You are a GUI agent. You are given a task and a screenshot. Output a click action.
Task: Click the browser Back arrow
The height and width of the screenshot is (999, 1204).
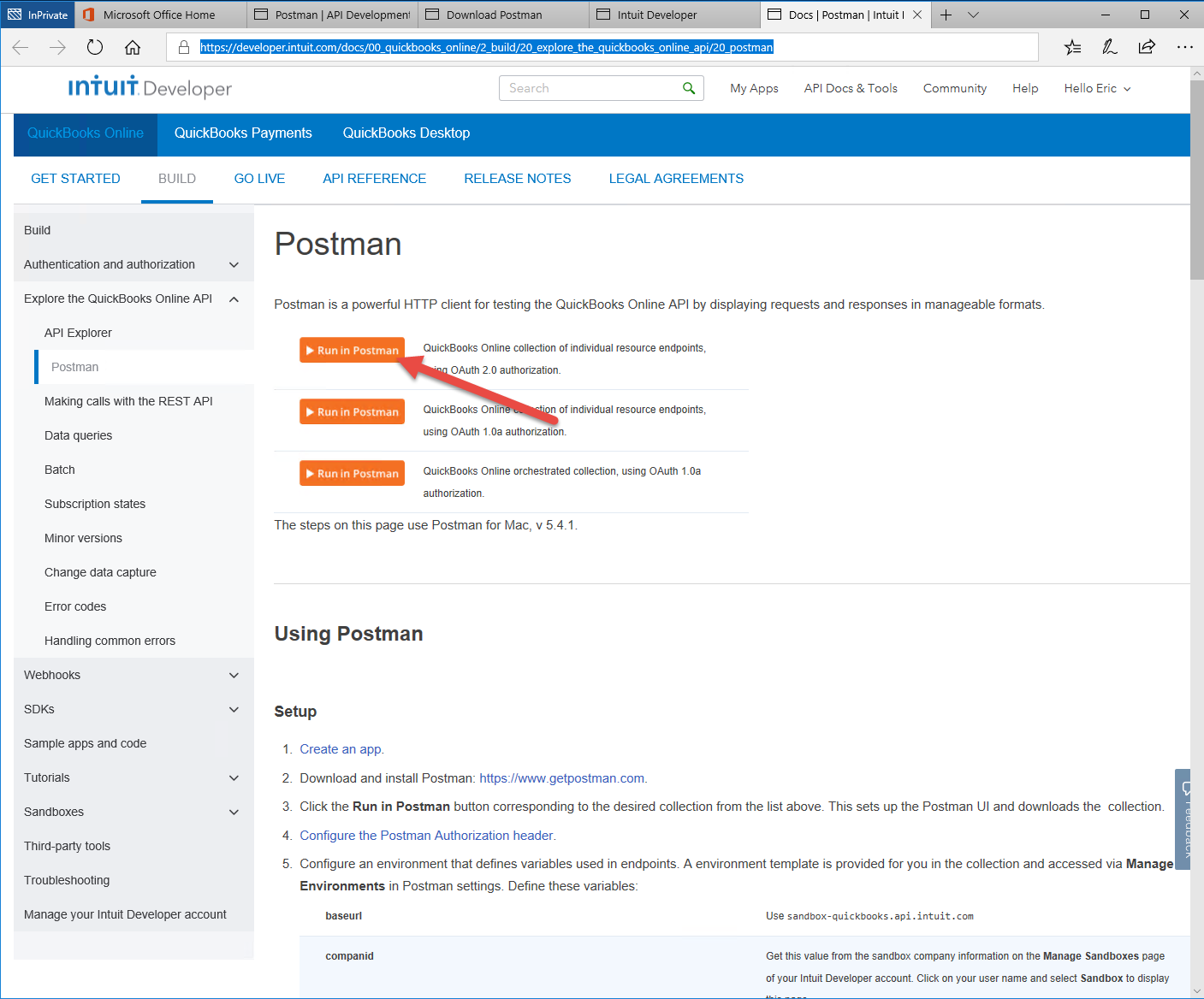[x=21, y=47]
